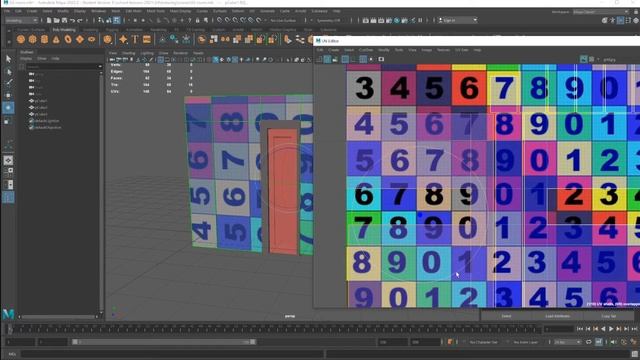Open the UV set dropdown arrow near pntgry
This screenshot has width=640, height=360.
pos(598,60)
